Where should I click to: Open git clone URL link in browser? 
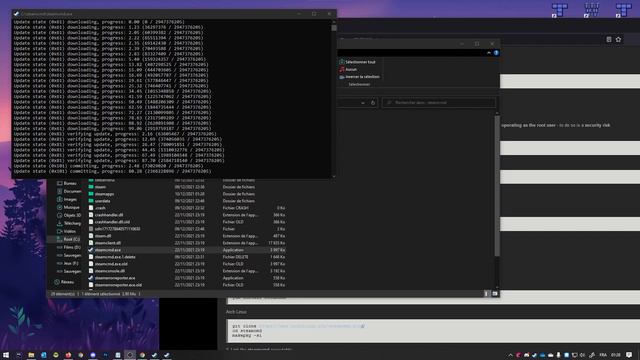(312, 326)
